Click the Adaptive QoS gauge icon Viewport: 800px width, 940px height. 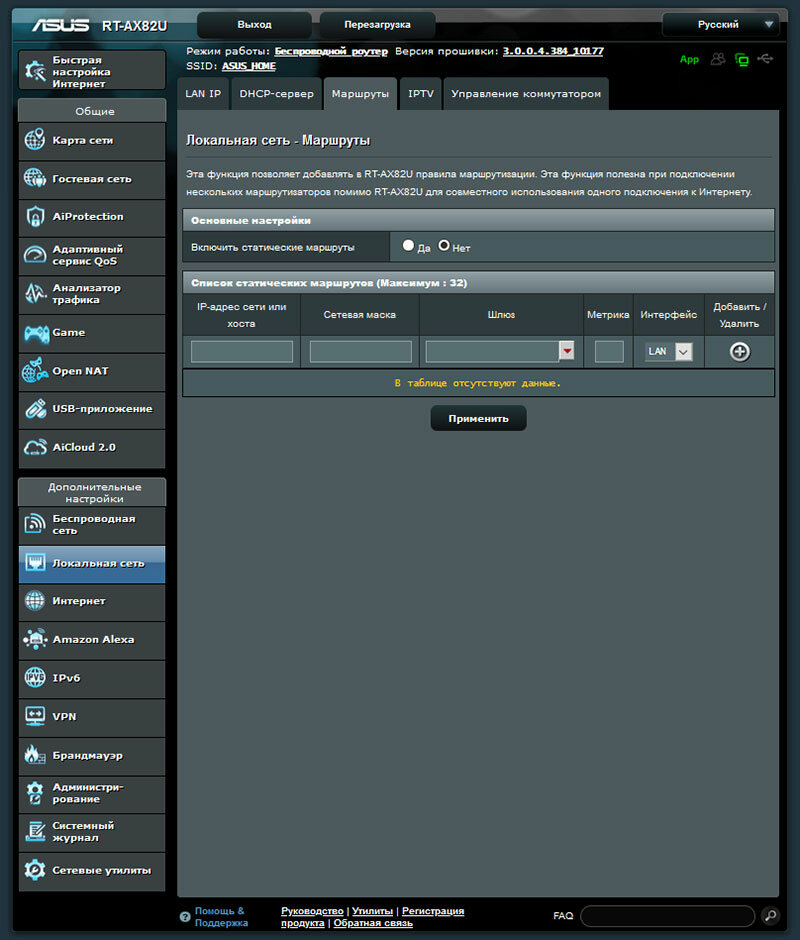click(35, 255)
